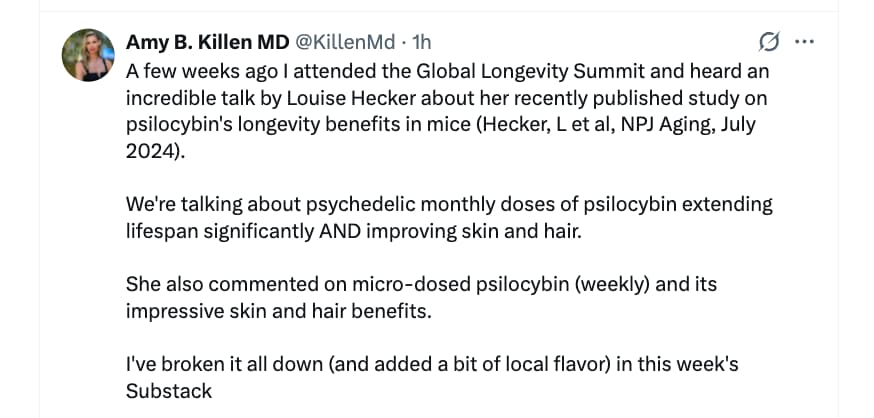Click the Grok explain-post icon
Screen dimensions: 874x418
pos(769,42)
